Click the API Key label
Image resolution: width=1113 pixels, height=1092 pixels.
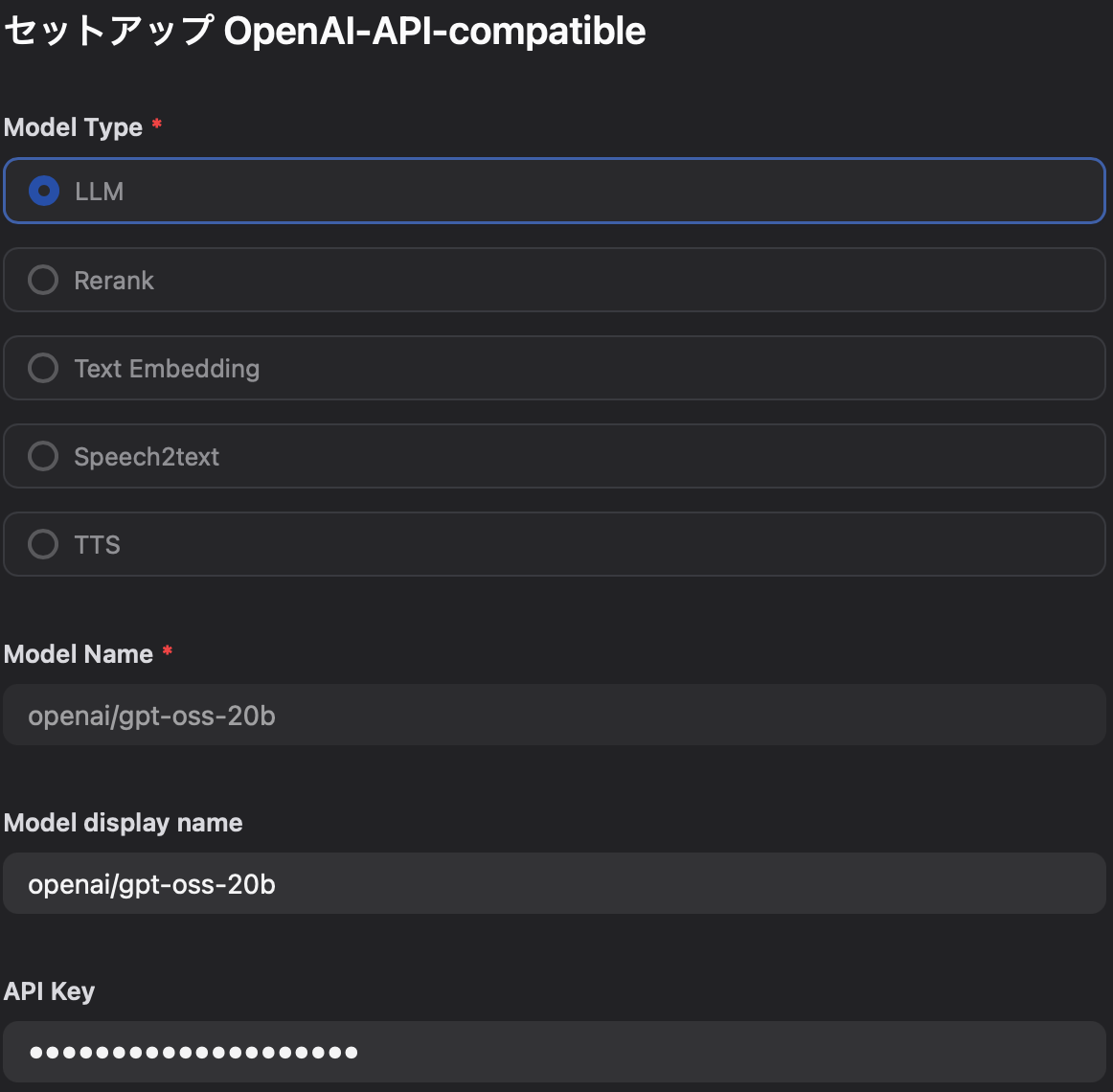point(49,991)
